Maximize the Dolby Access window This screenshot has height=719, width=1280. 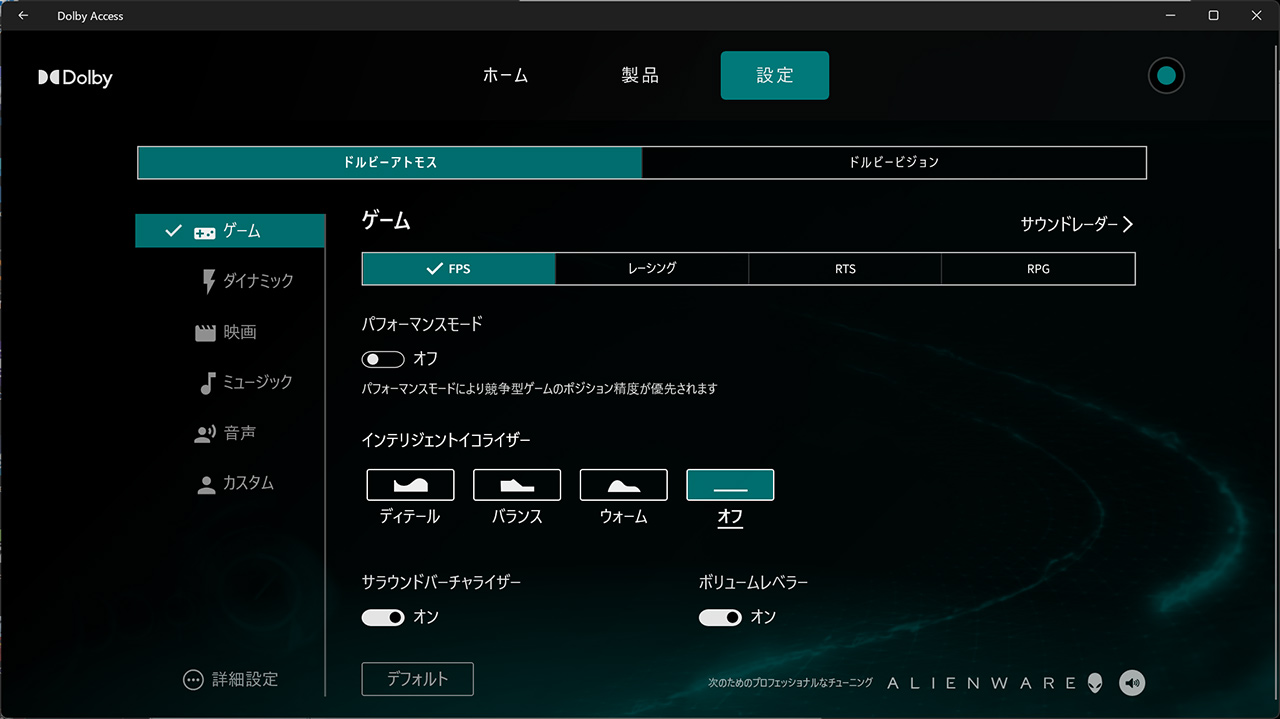click(x=1213, y=16)
